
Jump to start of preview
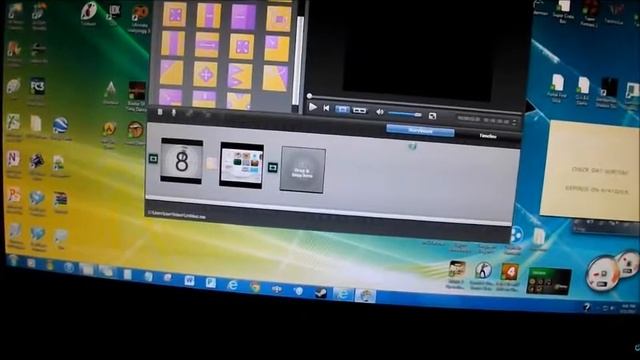[x=326, y=108]
